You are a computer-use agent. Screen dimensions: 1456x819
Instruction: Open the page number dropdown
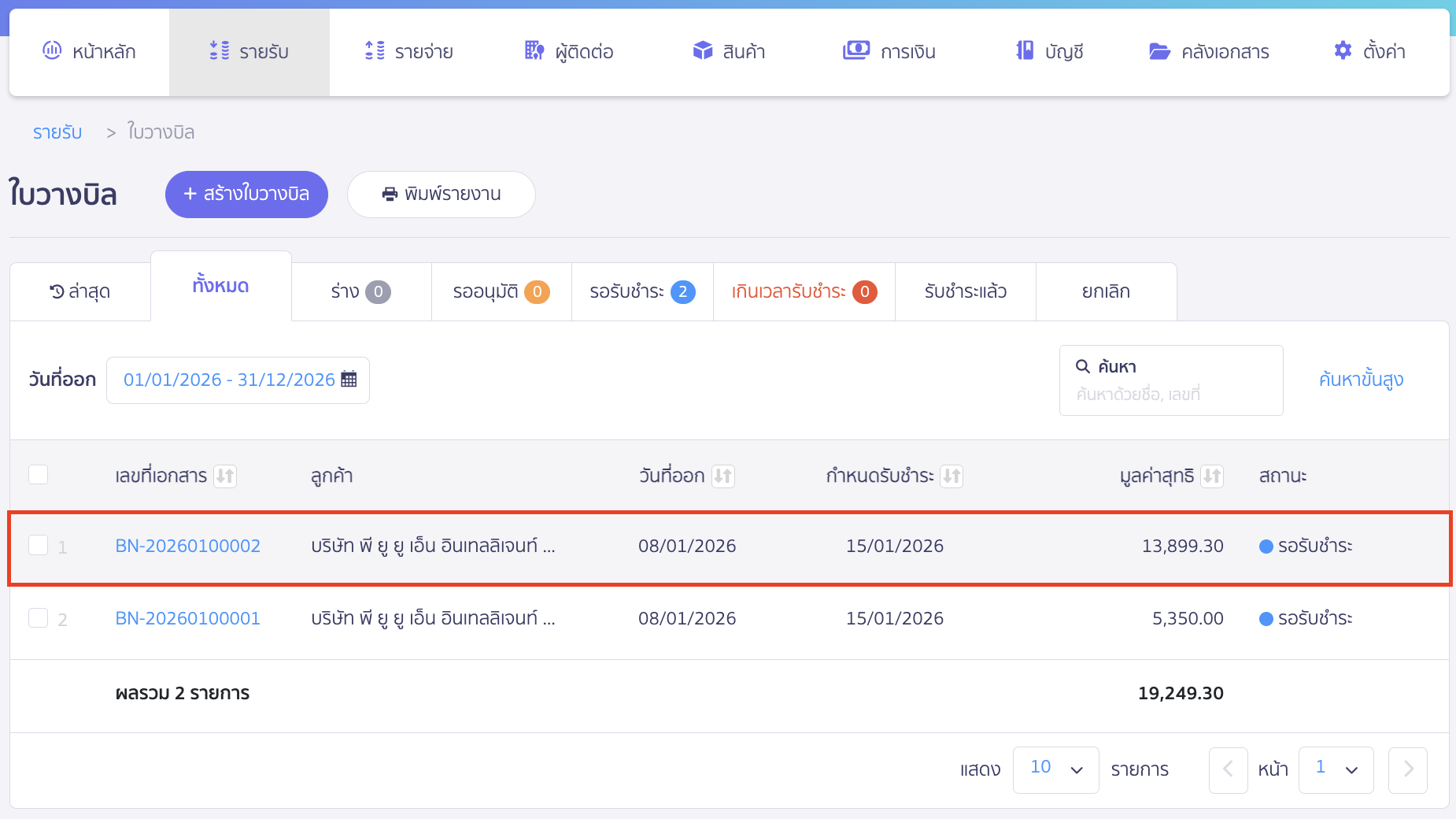(x=1336, y=769)
